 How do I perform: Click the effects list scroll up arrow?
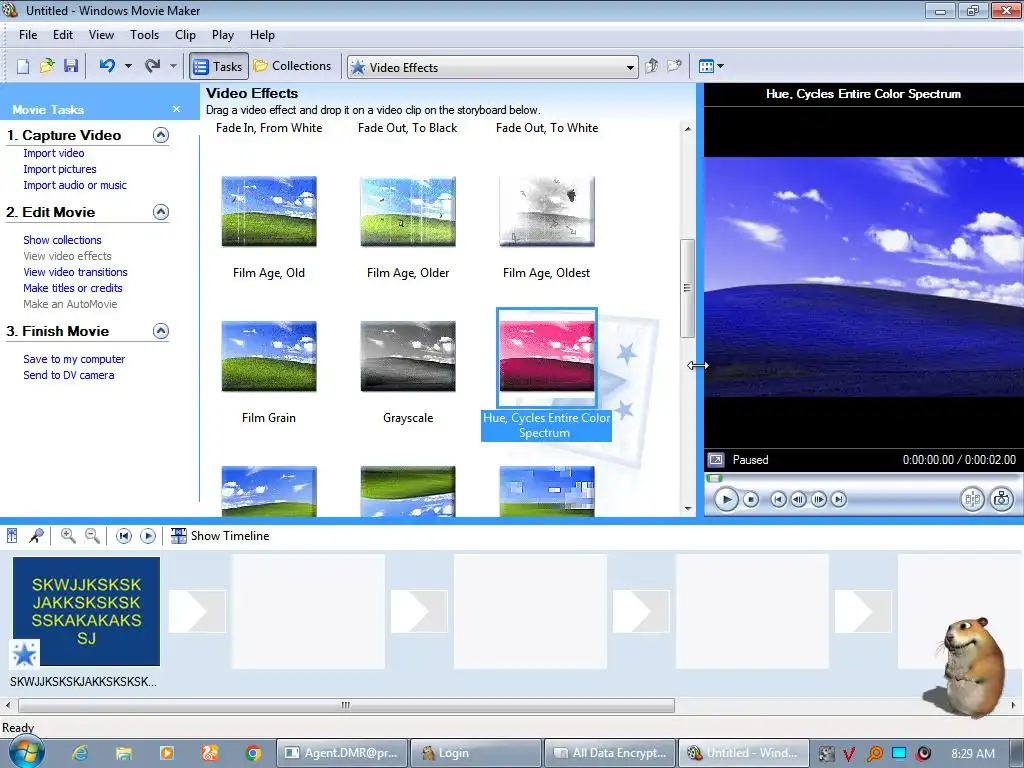pyautogui.click(x=688, y=129)
